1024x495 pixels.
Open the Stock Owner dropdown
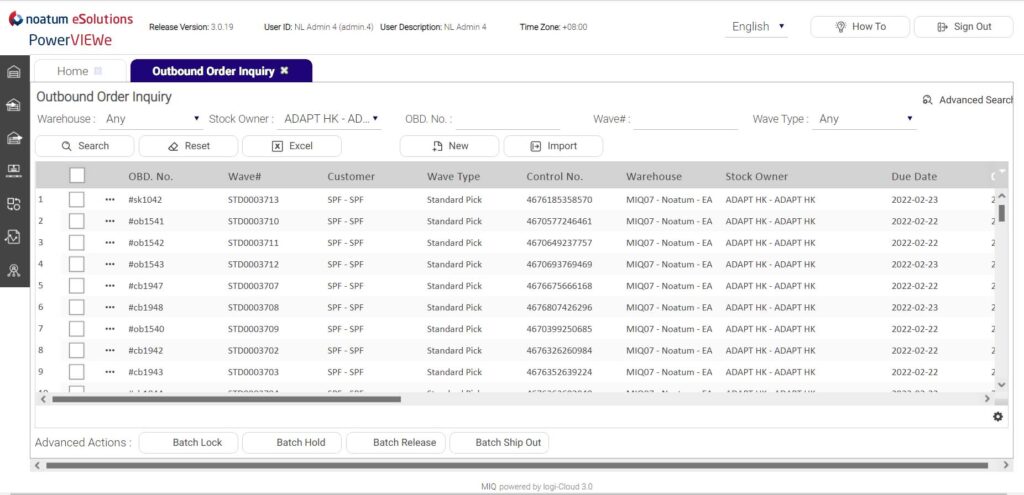coord(329,119)
